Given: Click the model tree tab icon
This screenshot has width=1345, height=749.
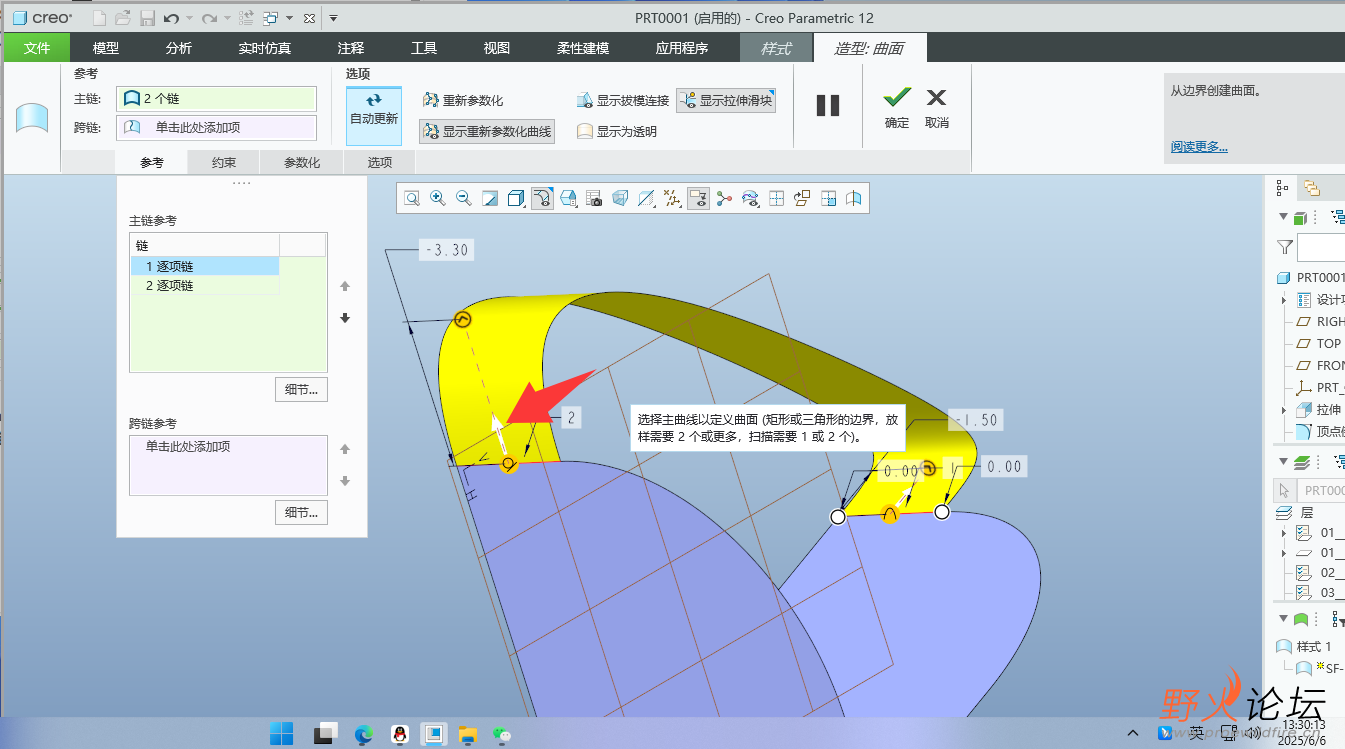Looking at the screenshot, I should point(1281,187).
